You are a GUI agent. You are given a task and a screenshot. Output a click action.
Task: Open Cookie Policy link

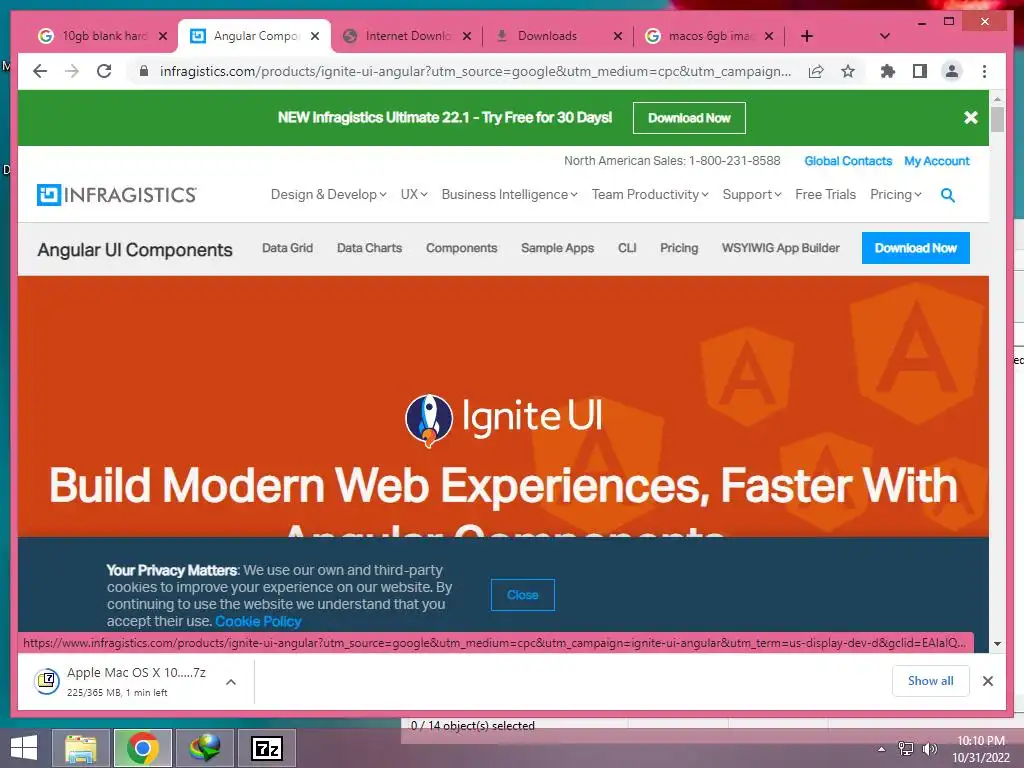(x=258, y=621)
